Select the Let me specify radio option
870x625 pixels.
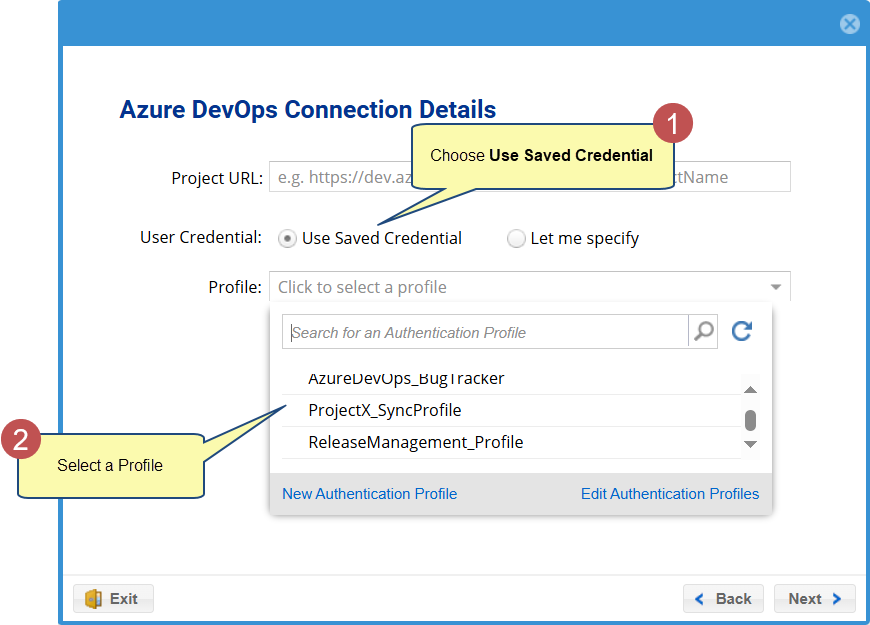[516, 239]
